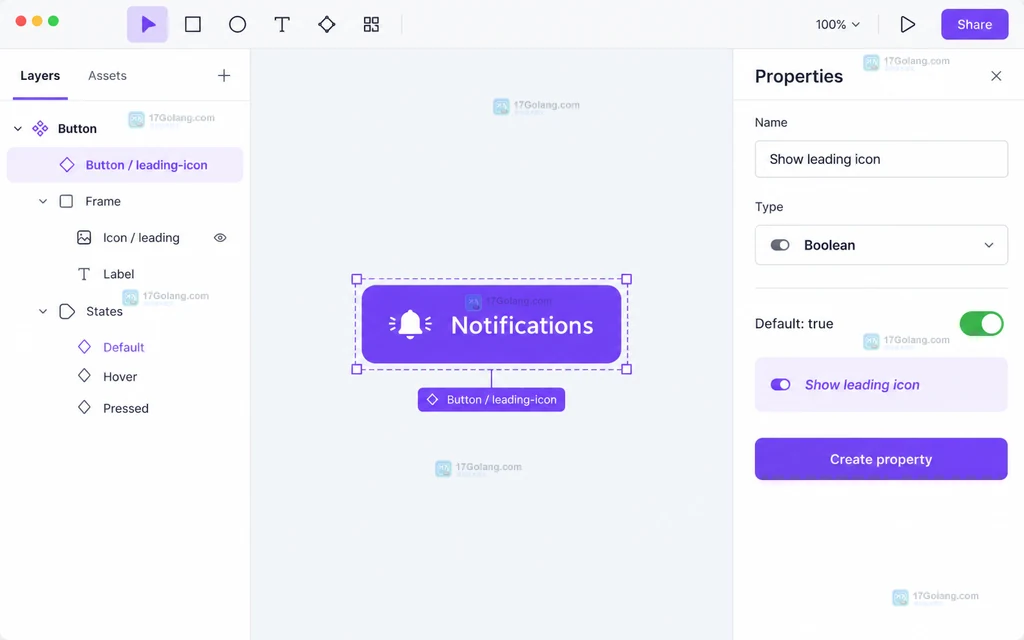1024x640 pixels.
Task: Click the diamond icon beside Default
Action: click(x=84, y=347)
